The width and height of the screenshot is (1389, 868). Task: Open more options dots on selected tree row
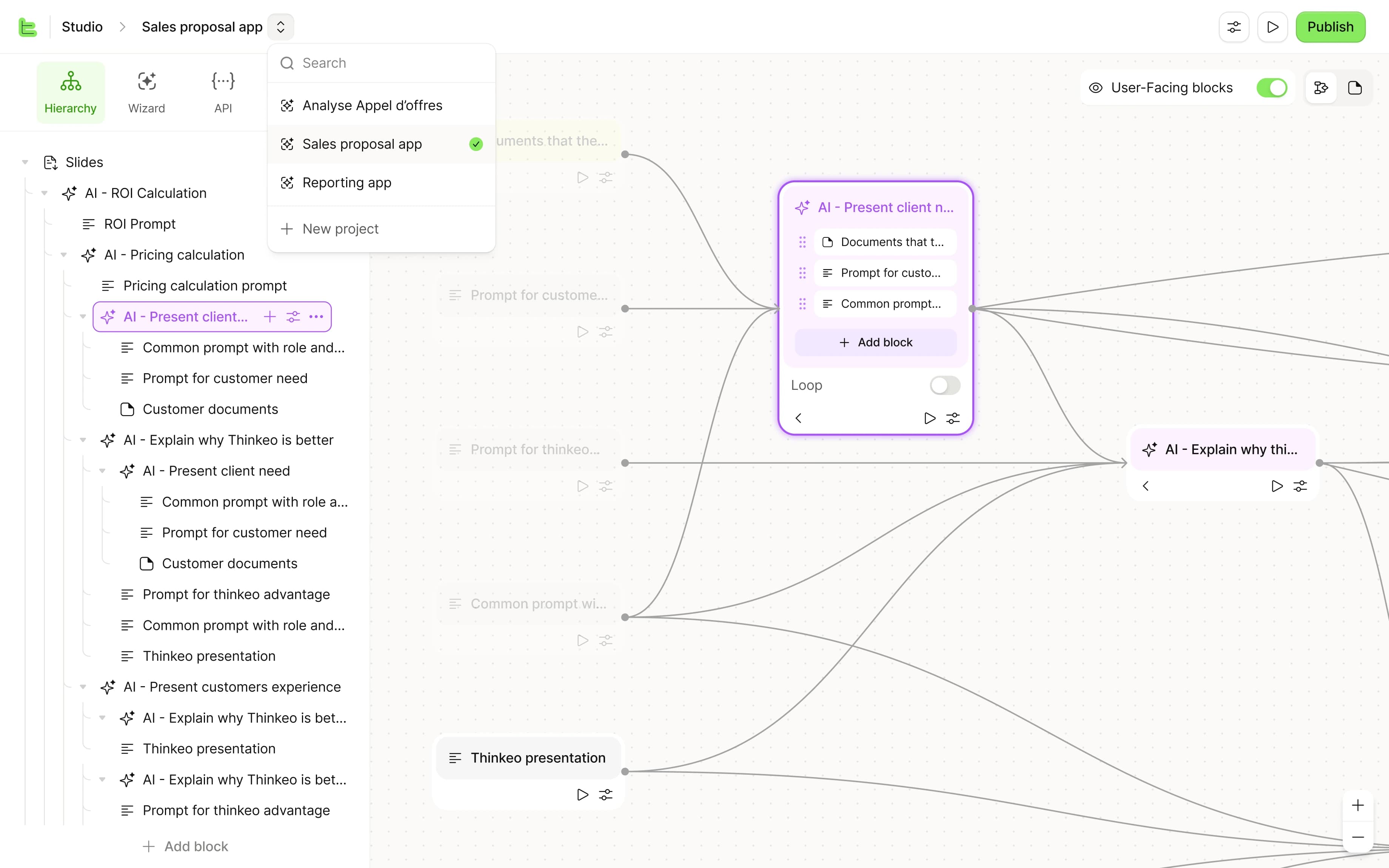point(316,317)
